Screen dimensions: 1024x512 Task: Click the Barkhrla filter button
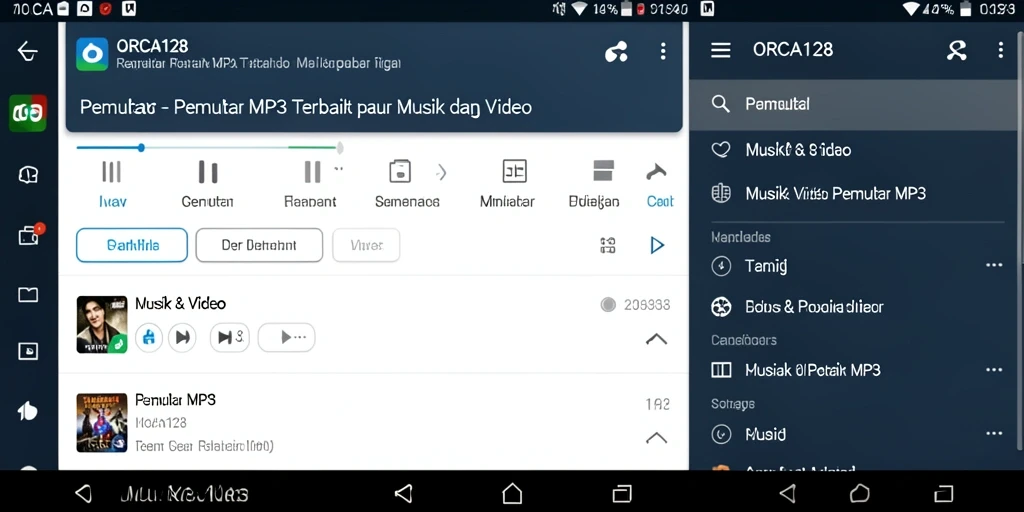point(132,246)
